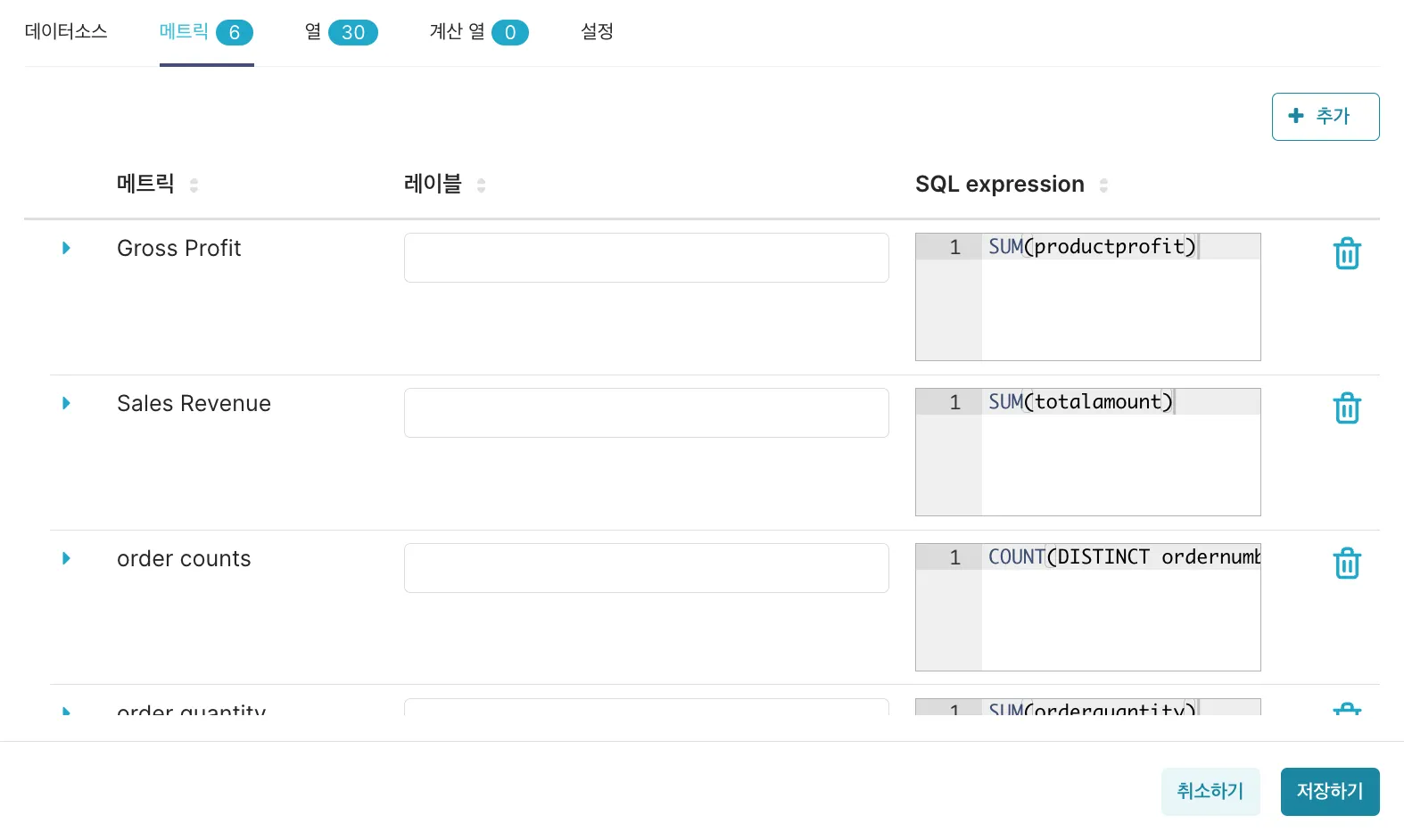
Task: Focus the Sales Revenue label input
Action: click(646, 413)
